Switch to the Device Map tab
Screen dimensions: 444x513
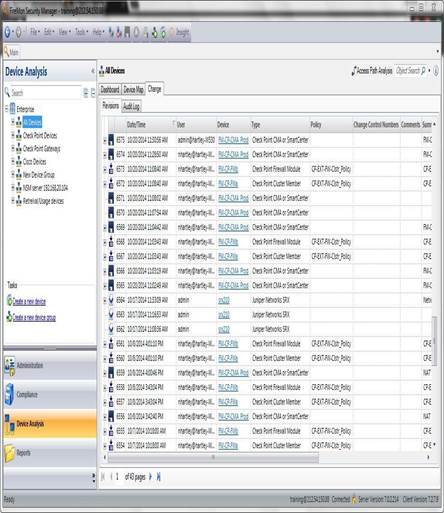[133, 90]
